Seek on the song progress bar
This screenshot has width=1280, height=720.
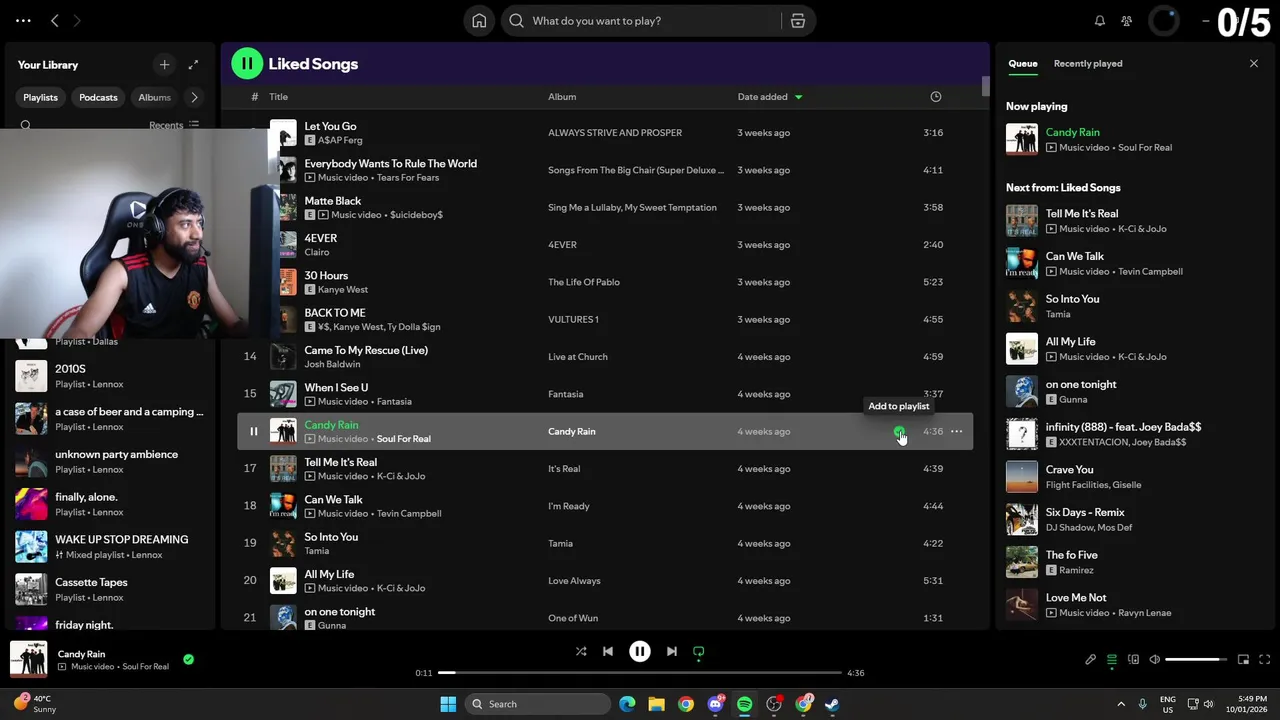[x=640, y=673]
